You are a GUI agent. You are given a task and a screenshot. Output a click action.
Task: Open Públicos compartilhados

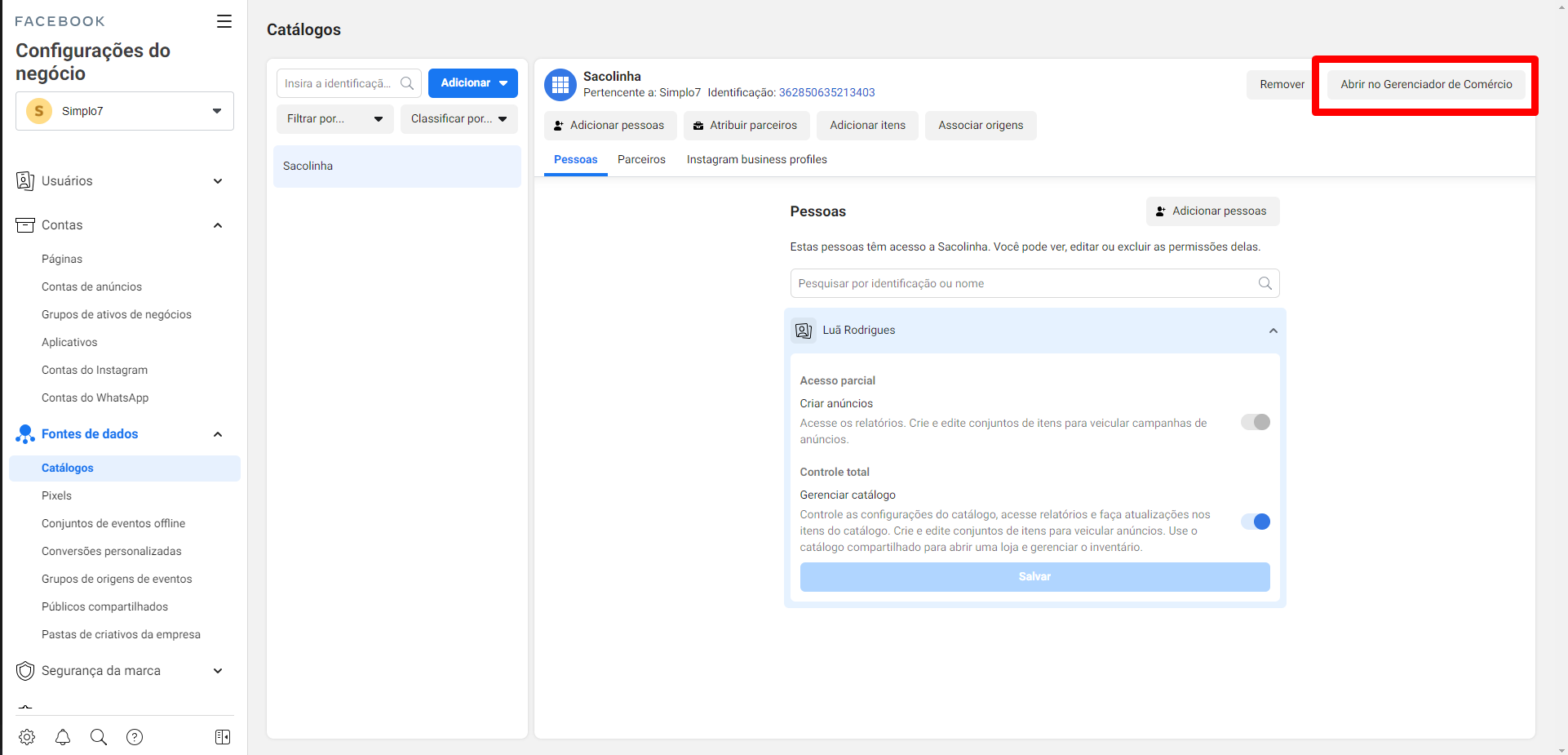coord(104,607)
